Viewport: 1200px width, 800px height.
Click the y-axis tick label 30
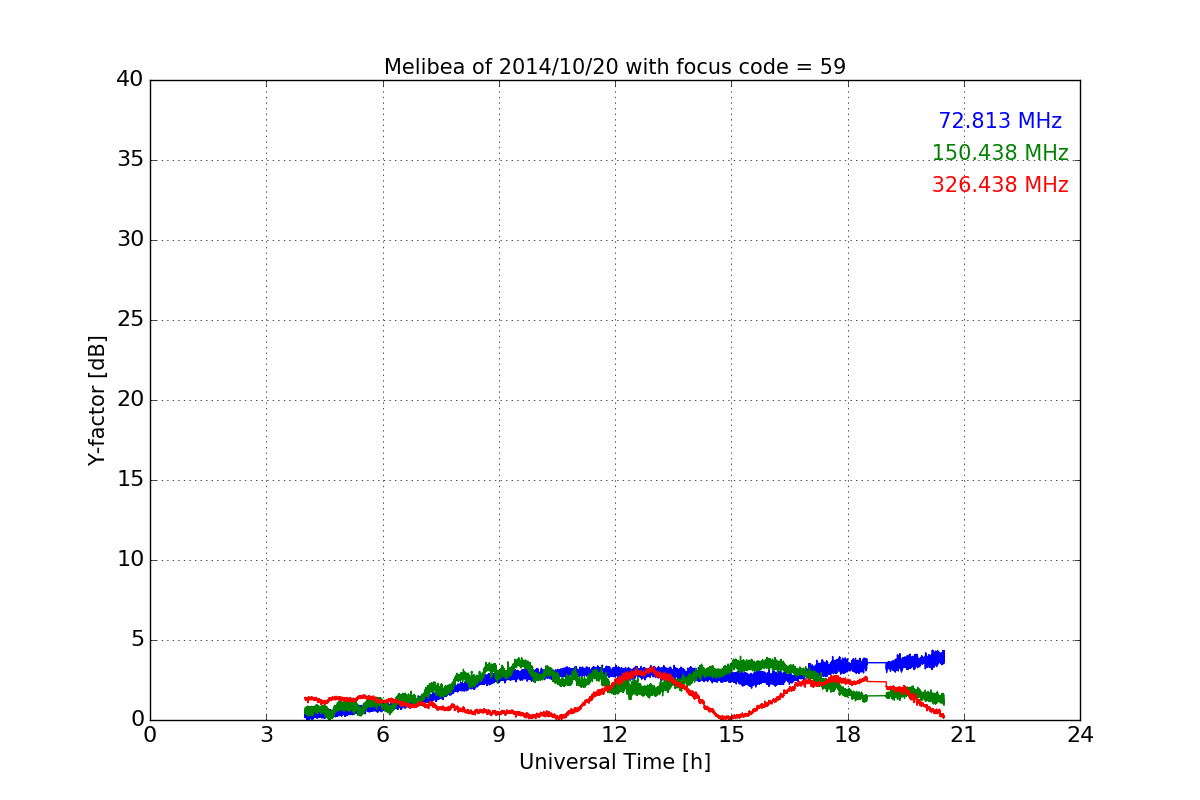[x=130, y=240]
